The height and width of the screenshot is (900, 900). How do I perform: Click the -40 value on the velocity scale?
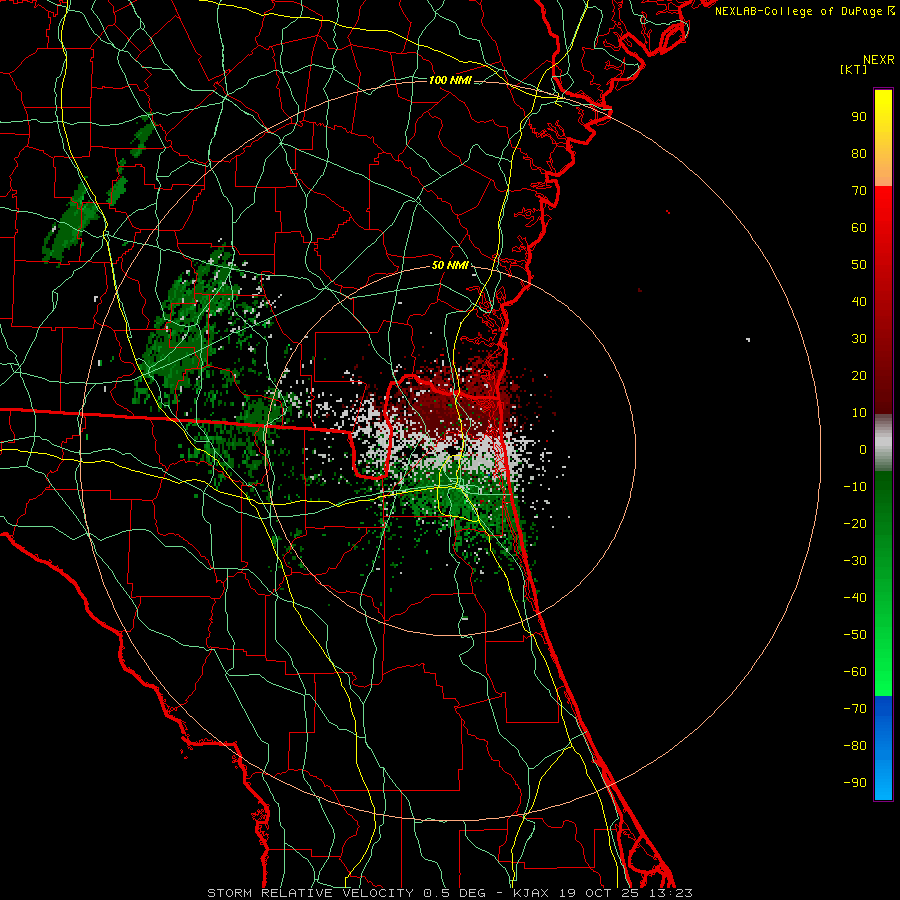(x=855, y=598)
